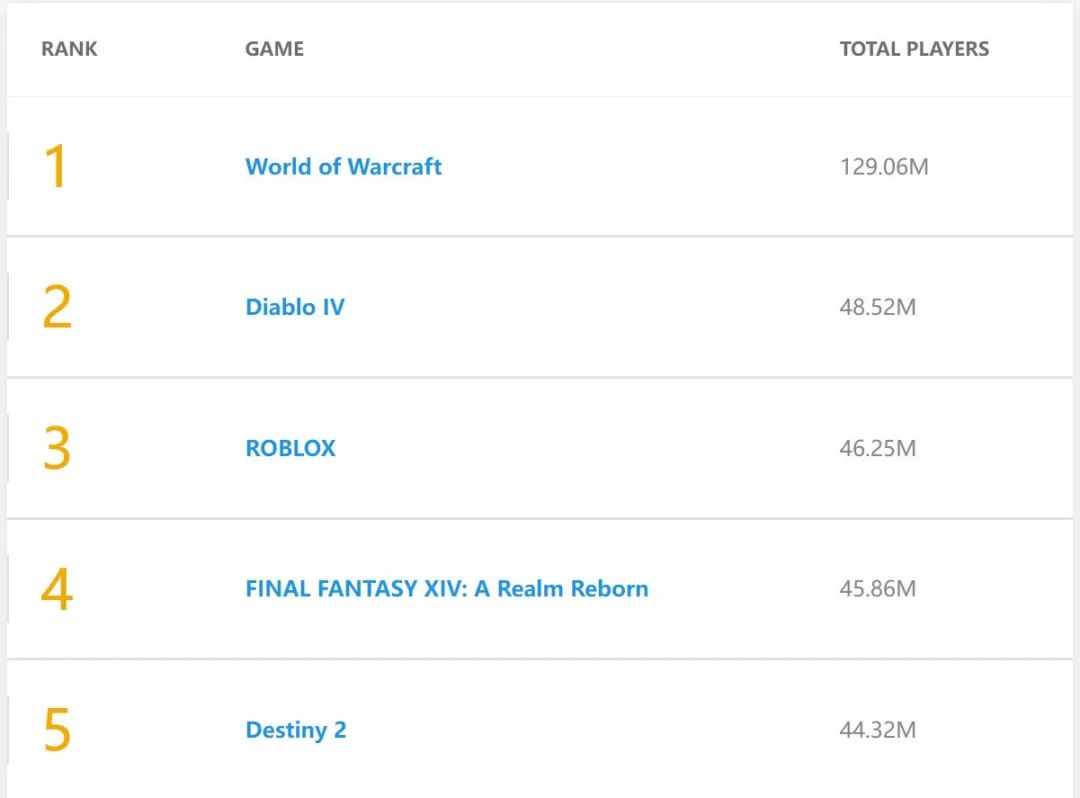This screenshot has width=1080, height=798.
Task: Click the GAME column header
Action: point(274,49)
